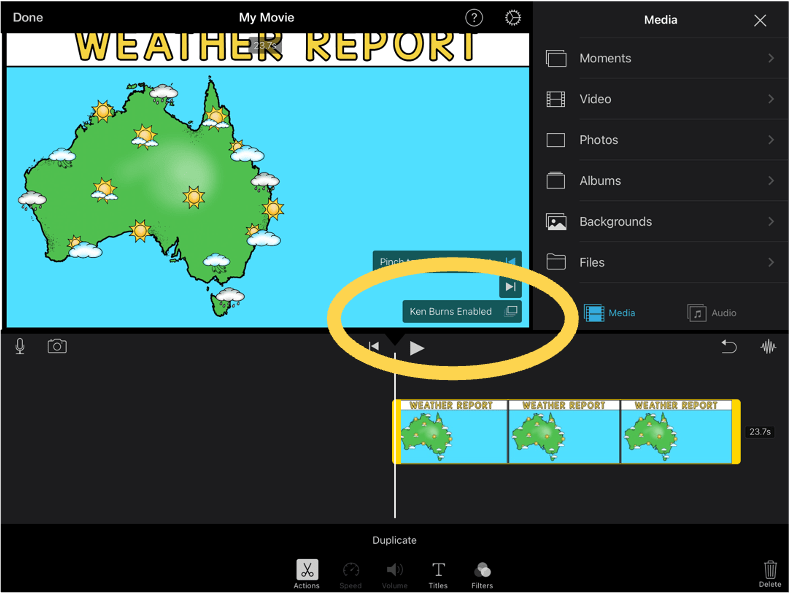792x595 pixels.
Task: Tap the Weather Report preview viewer
Action: tap(268, 181)
